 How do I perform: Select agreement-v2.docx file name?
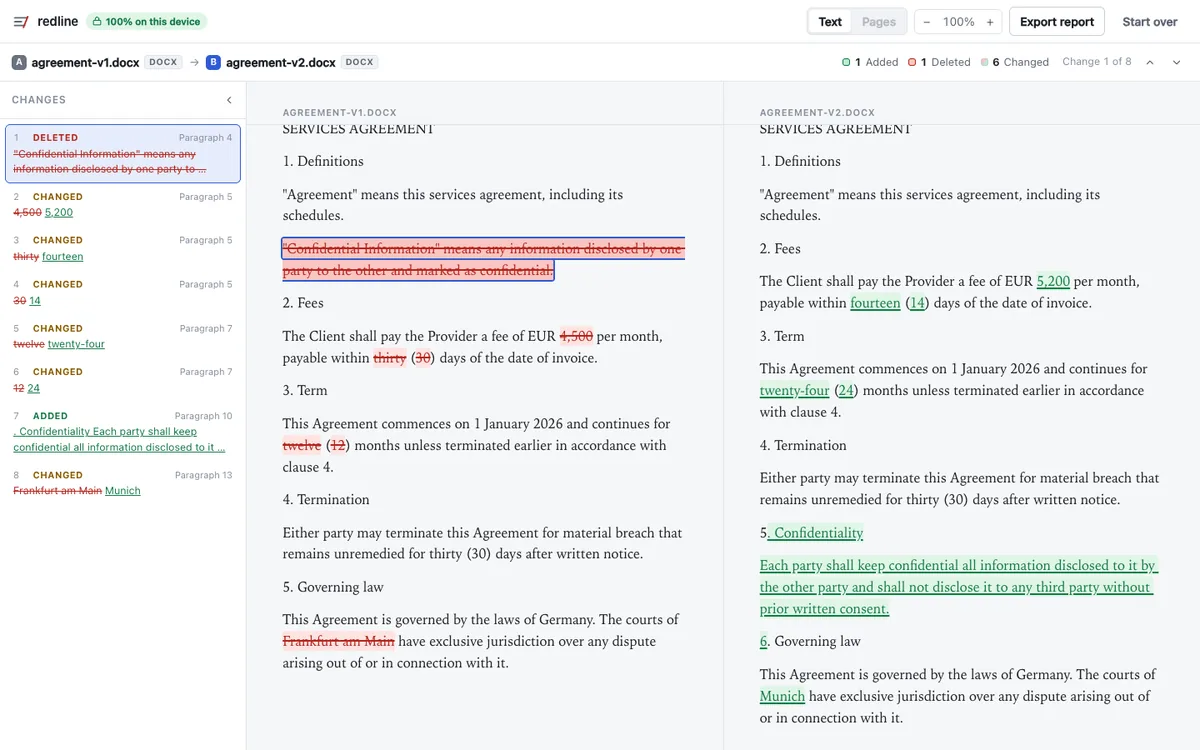pyautogui.click(x=281, y=62)
